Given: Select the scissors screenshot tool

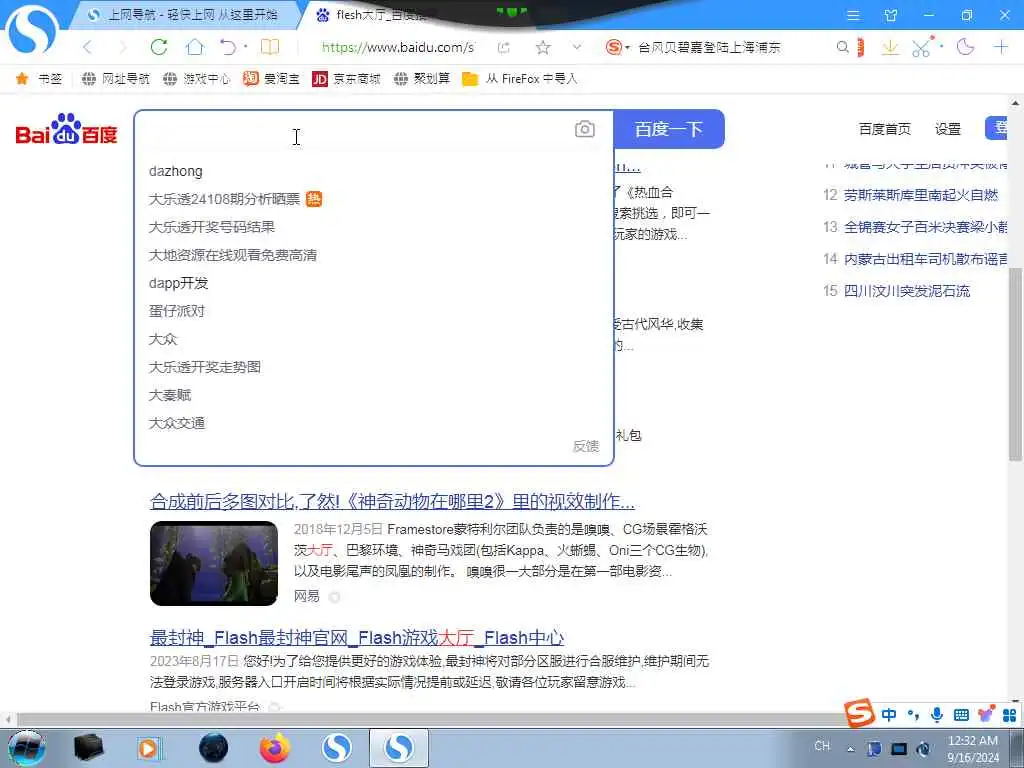Looking at the screenshot, I should 921,48.
